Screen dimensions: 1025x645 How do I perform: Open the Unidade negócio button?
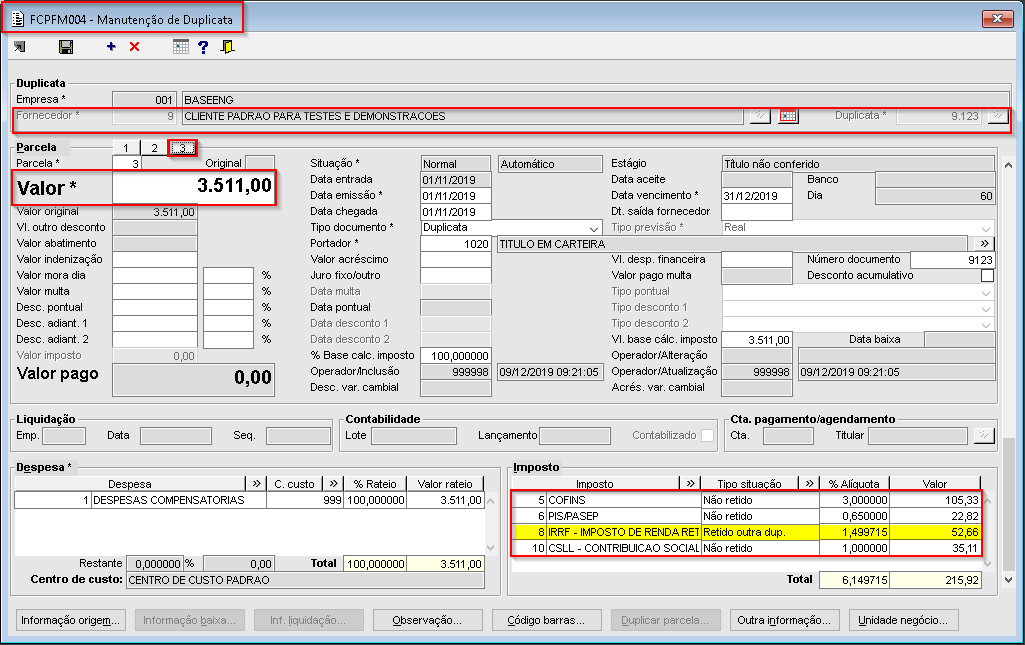coord(903,620)
